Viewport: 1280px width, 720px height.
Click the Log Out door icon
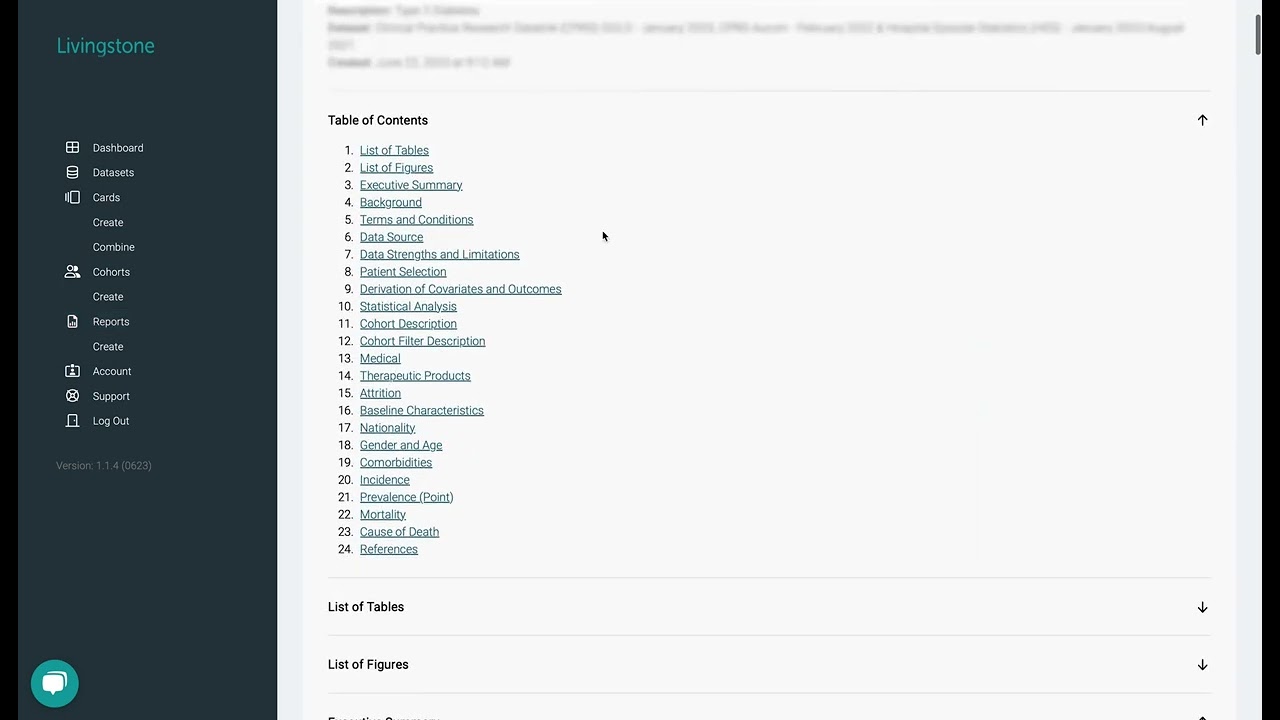pos(72,421)
